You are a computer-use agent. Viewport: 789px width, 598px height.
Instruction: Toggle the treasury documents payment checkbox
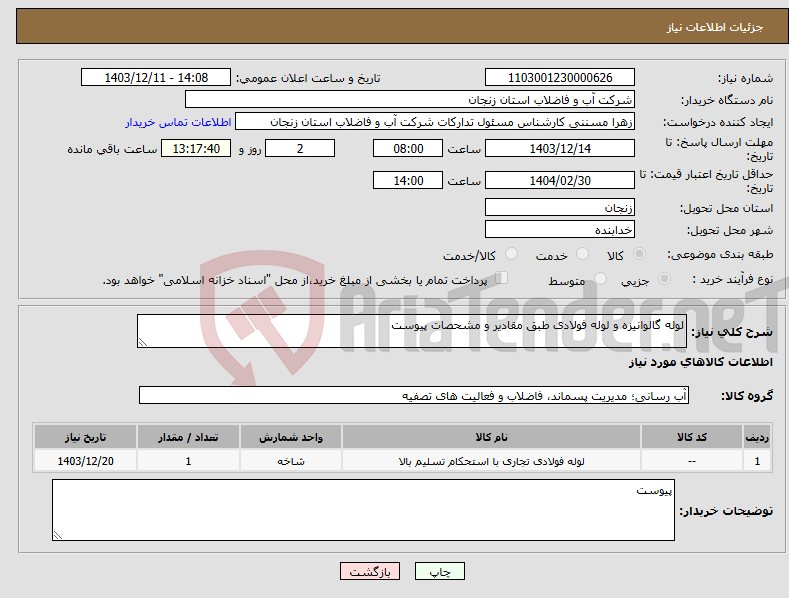click(x=502, y=278)
